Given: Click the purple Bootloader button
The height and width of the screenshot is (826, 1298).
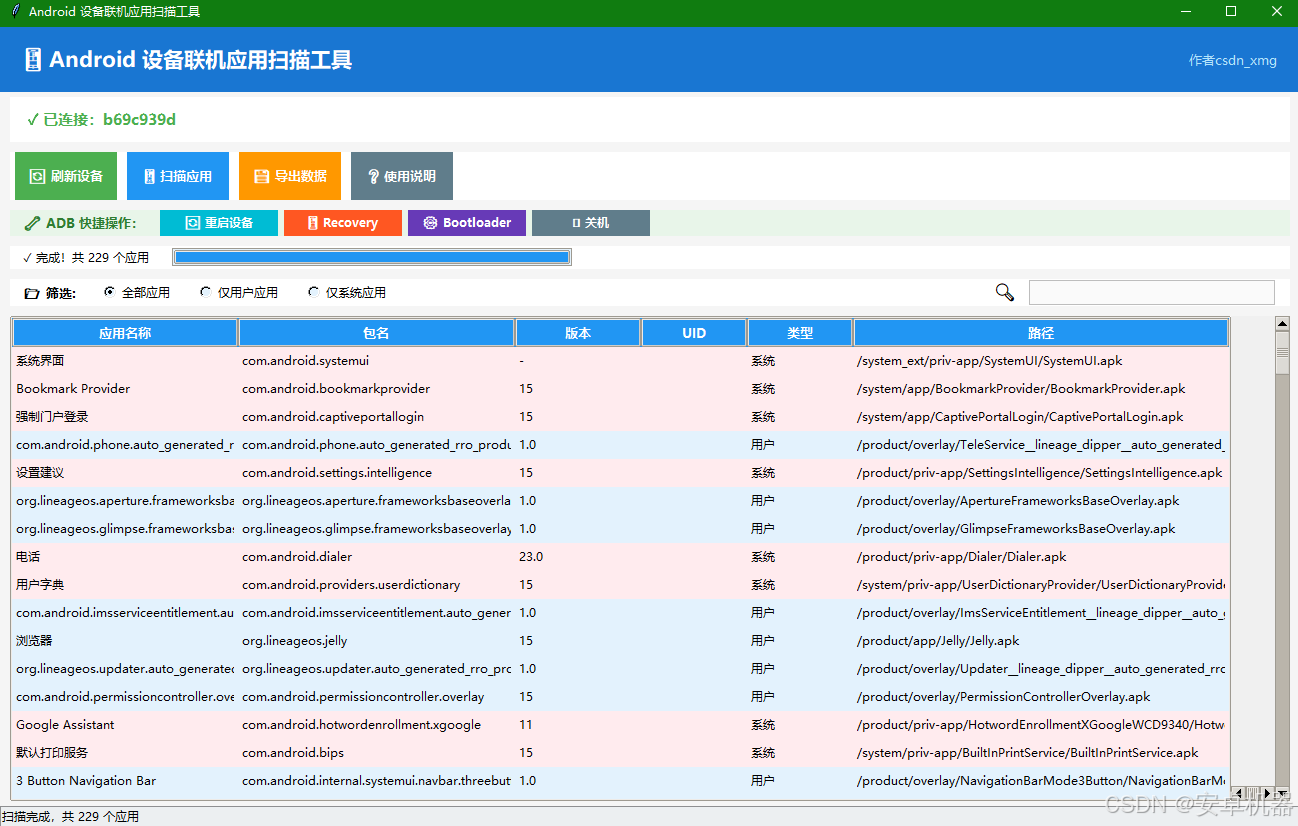Looking at the screenshot, I should click(x=467, y=223).
